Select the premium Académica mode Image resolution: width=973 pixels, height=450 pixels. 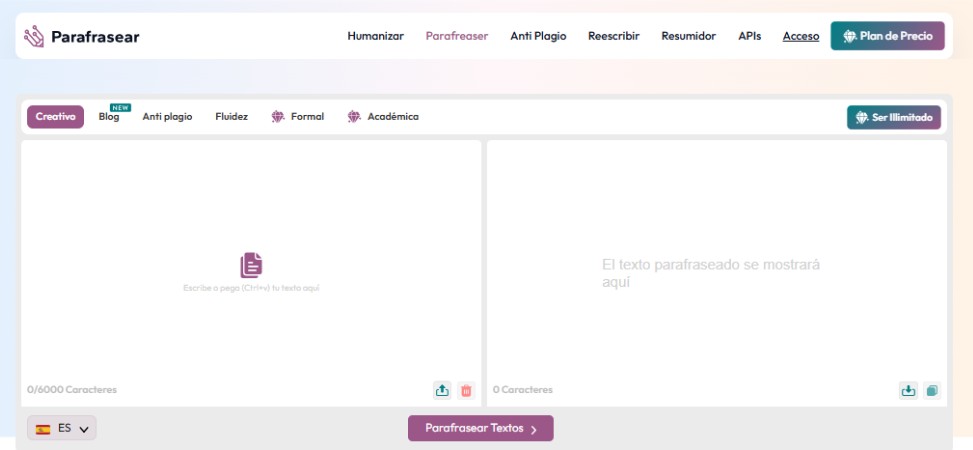pyautogui.click(x=383, y=117)
